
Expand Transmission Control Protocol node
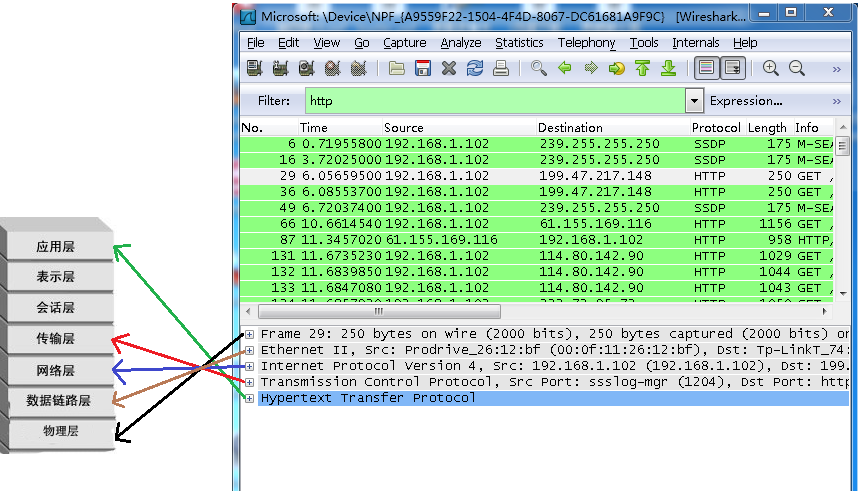(x=250, y=382)
